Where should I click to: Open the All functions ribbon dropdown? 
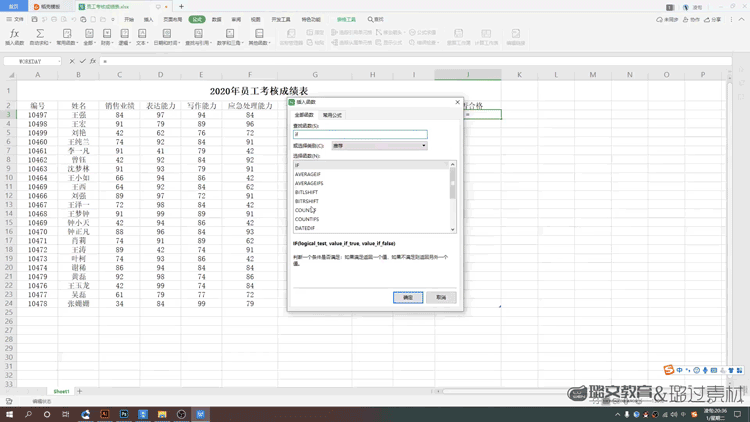tap(89, 36)
